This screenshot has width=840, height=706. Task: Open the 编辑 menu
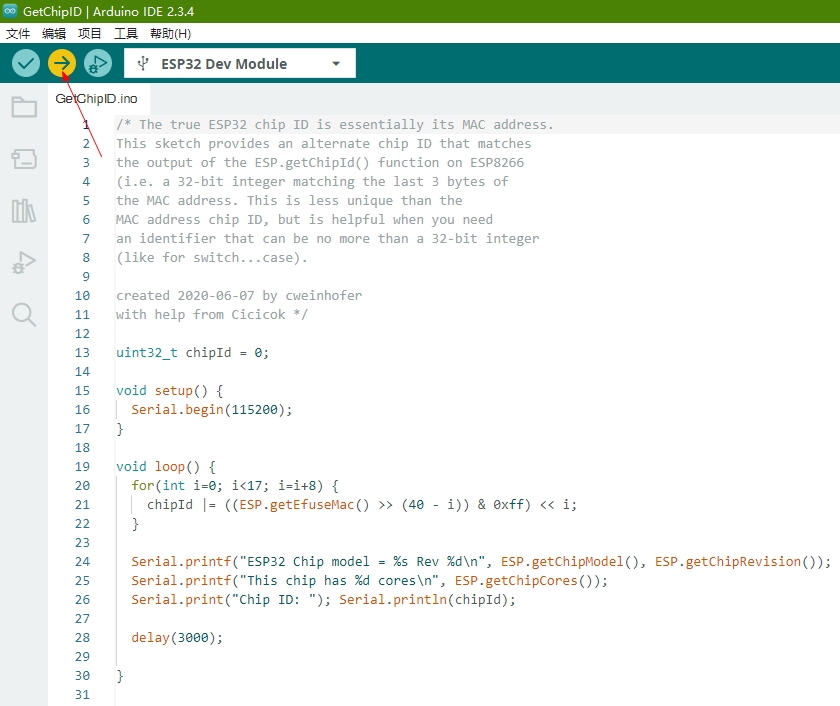pos(54,34)
